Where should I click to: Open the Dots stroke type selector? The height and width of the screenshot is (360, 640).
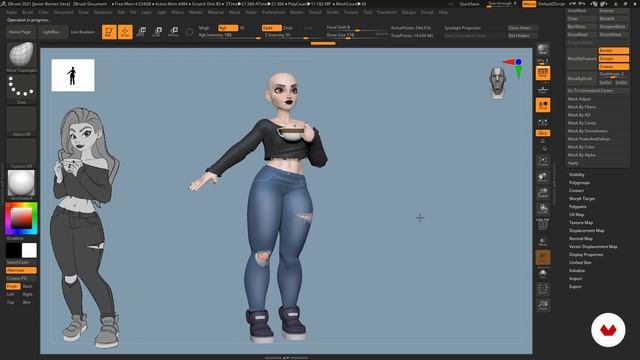click(21, 87)
